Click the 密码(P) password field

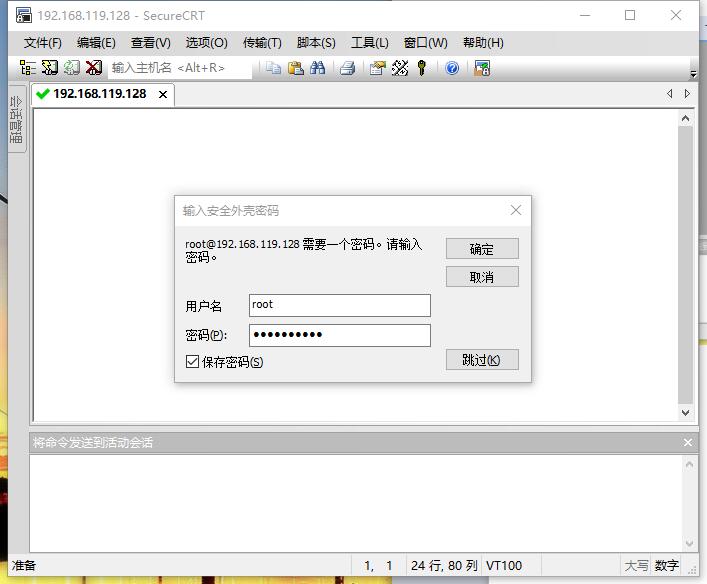tap(340, 335)
